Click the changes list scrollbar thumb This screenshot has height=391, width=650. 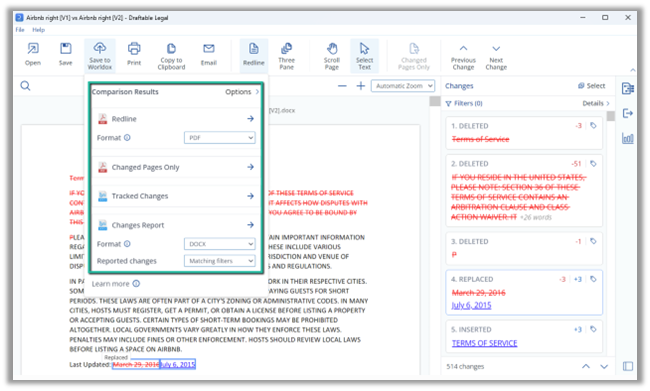coord(611,116)
